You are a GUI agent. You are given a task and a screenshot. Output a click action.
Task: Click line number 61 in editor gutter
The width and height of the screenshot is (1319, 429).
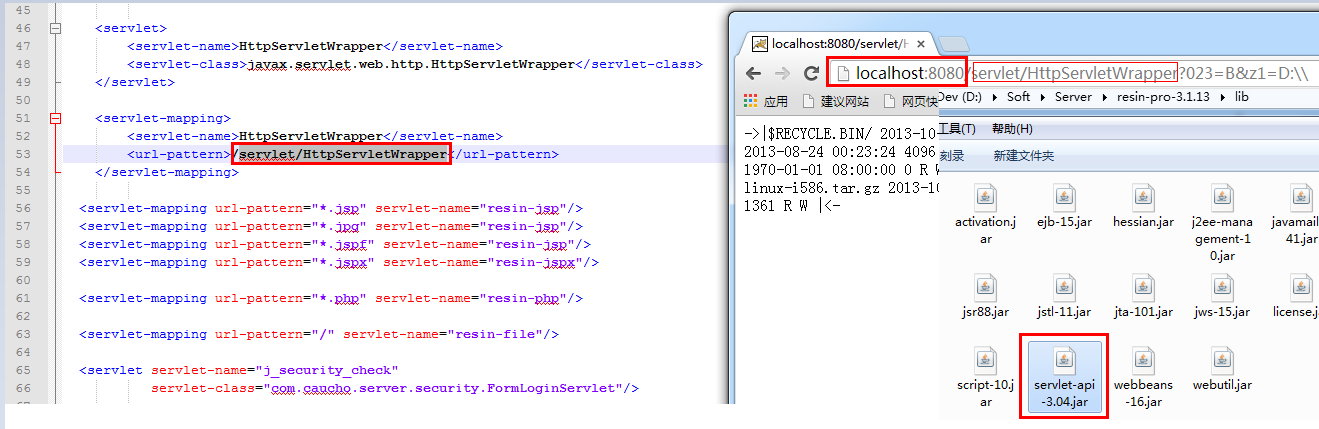(x=23, y=298)
